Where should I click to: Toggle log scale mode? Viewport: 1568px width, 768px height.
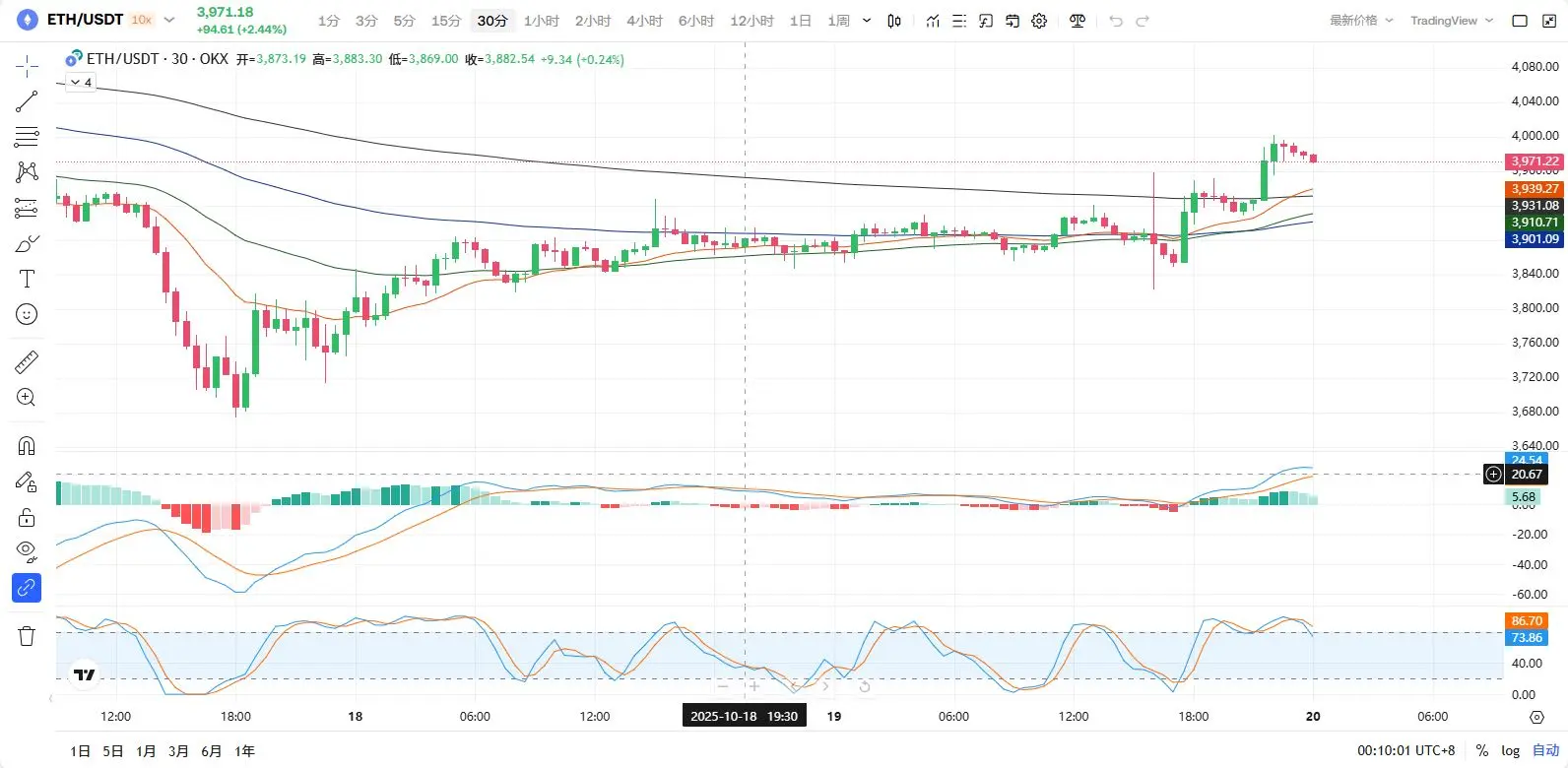1510,750
